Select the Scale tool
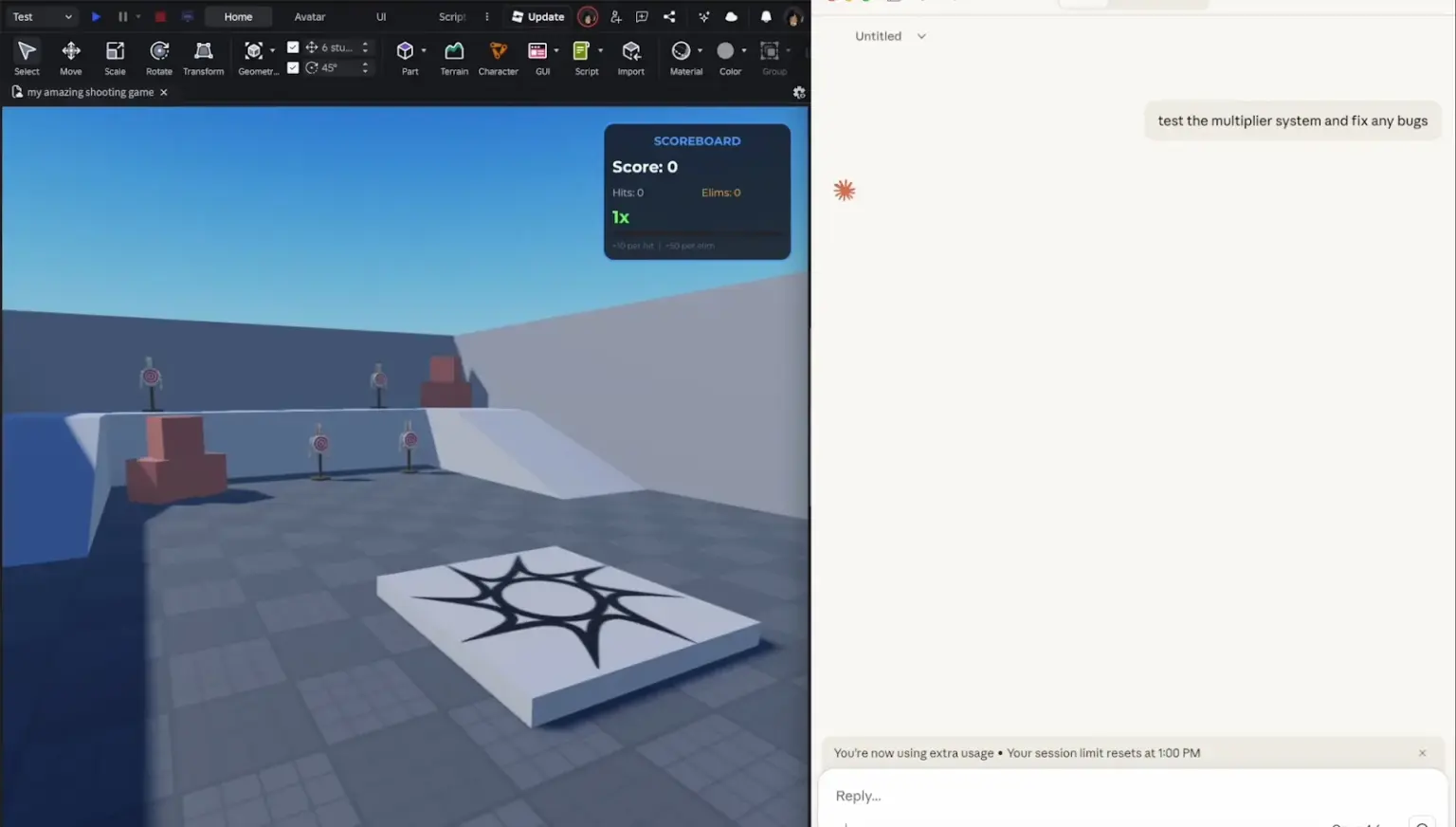This screenshot has height=827, width=1456. (x=115, y=56)
